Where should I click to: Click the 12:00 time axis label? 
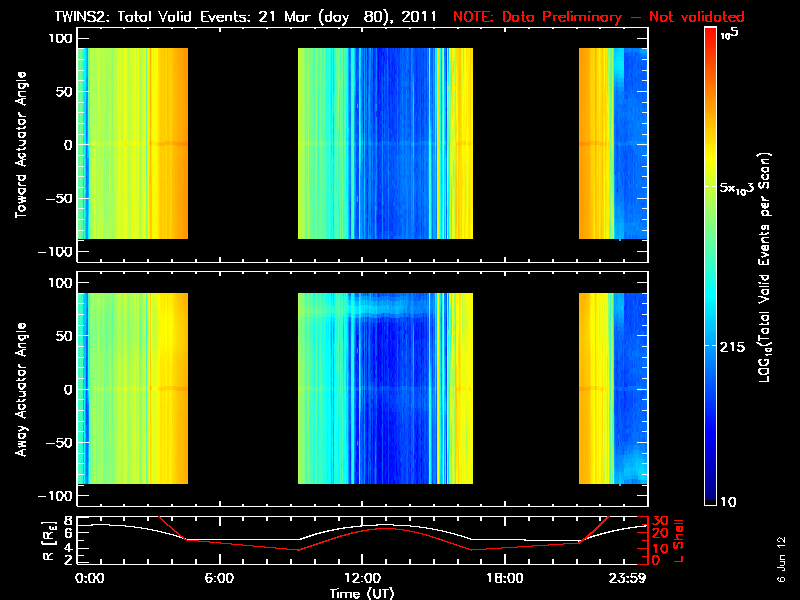362,579
